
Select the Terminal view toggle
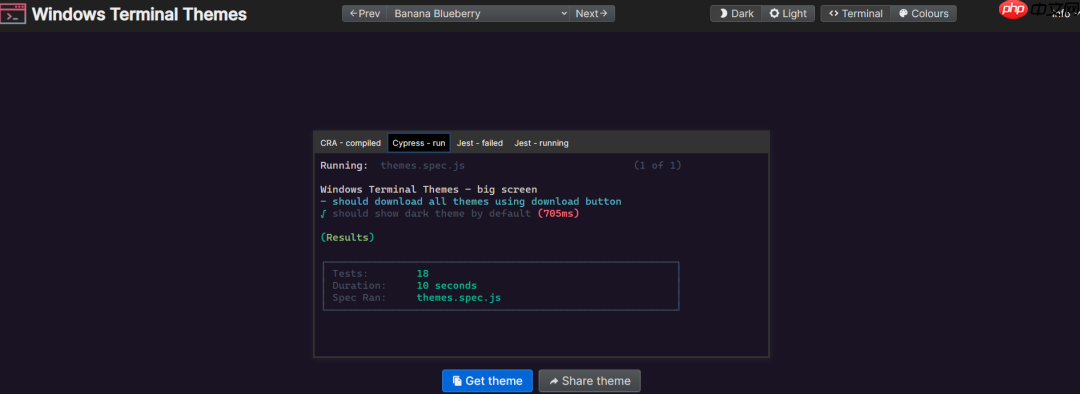[855, 13]
